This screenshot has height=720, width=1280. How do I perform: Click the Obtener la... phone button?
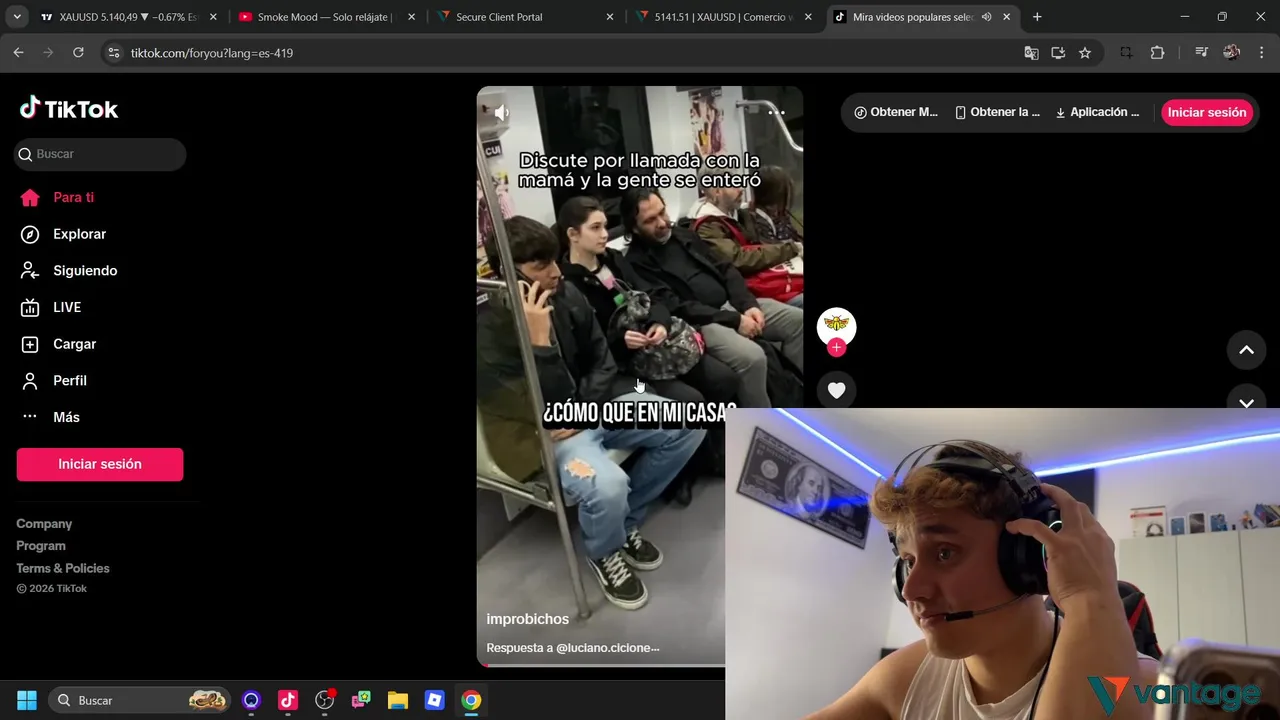(x=998, y=112)
